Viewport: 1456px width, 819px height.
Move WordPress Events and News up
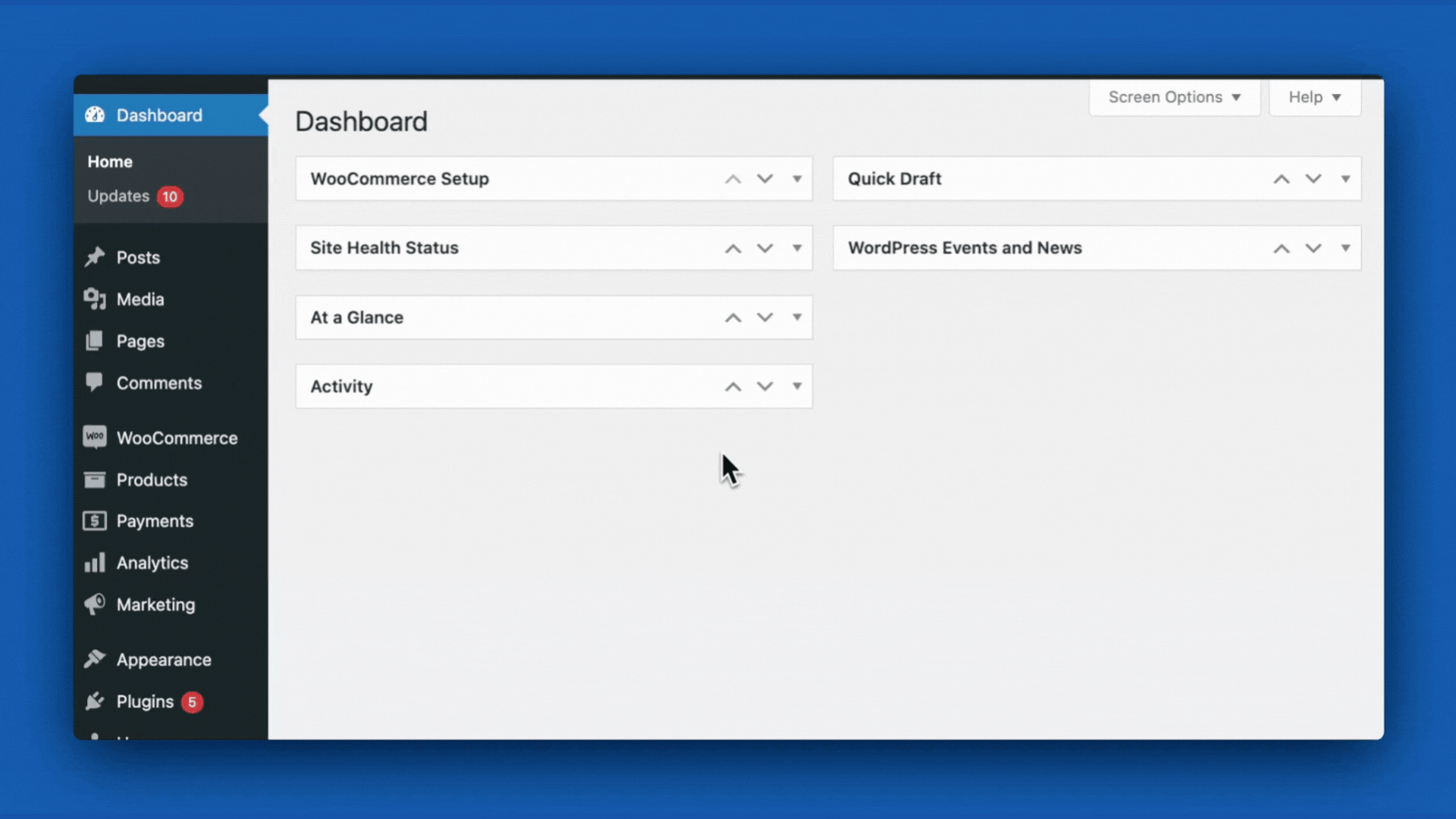click(x=1282, y=248)
